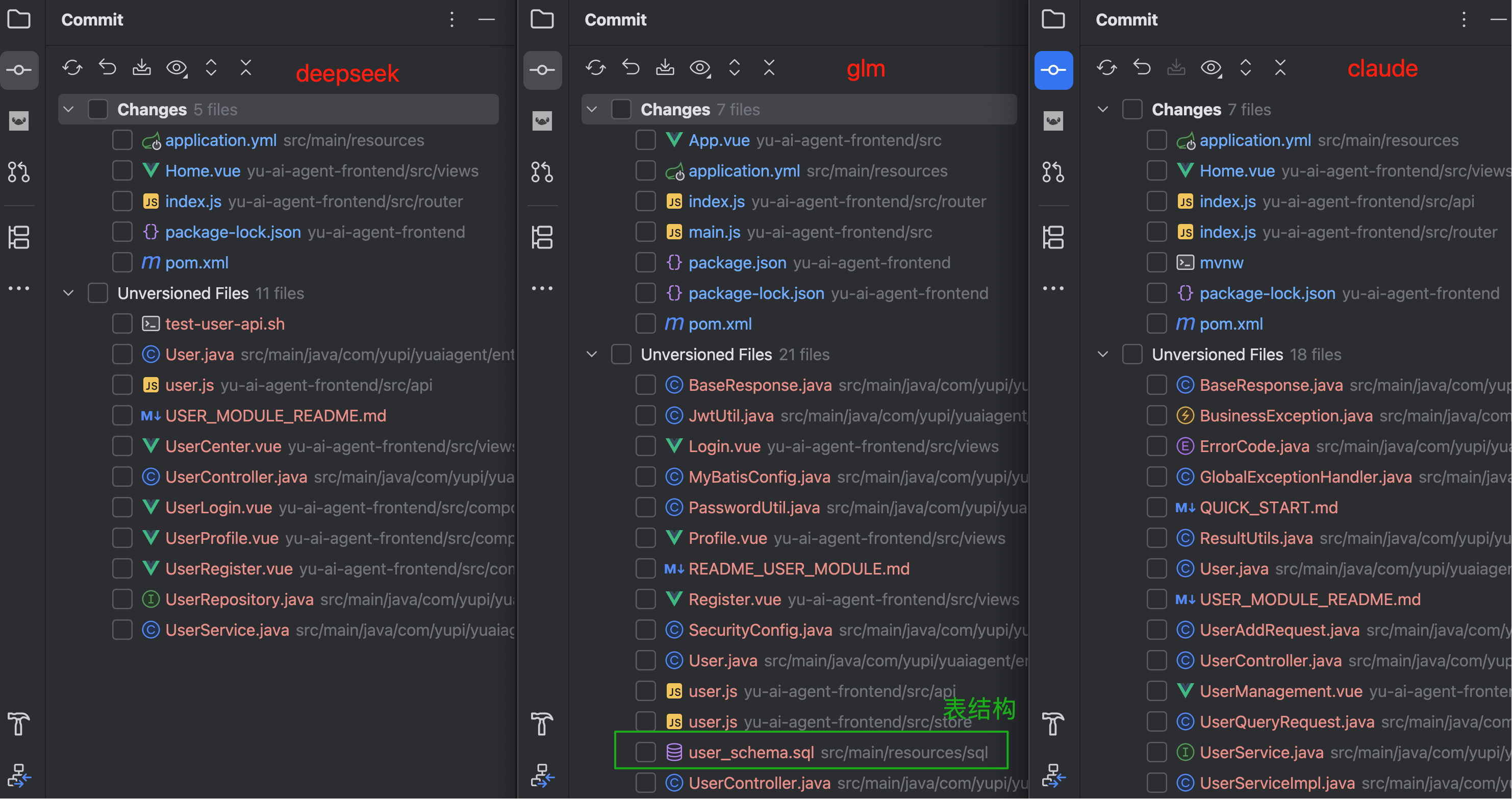Click Rollback icon in glm commit toolbar
1512x799 pixels.
pyautogui.click(x=631, y=68)
